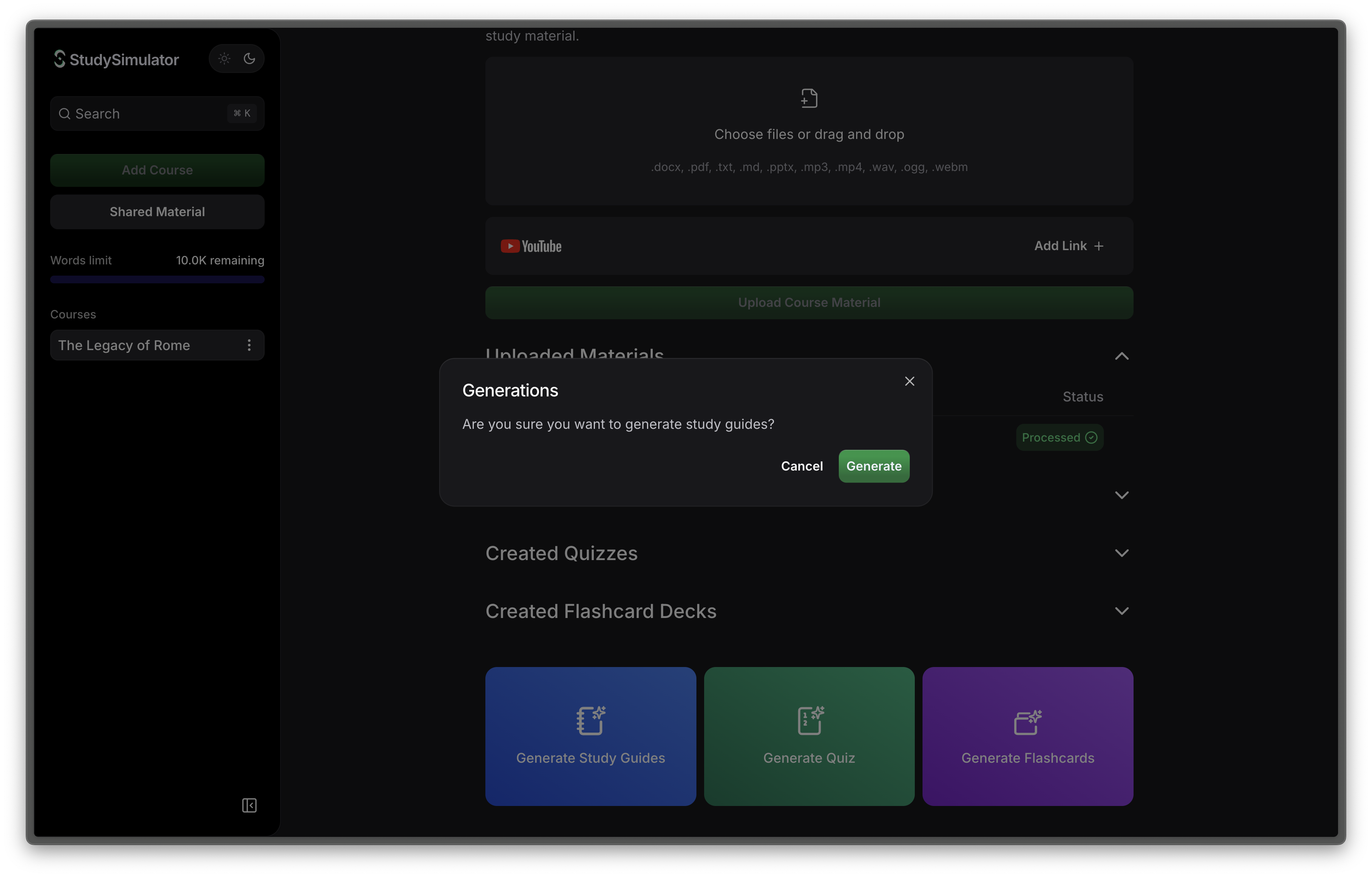Switch to light mode sun icon
This screenshot has height=877, width=1372.
224,59
